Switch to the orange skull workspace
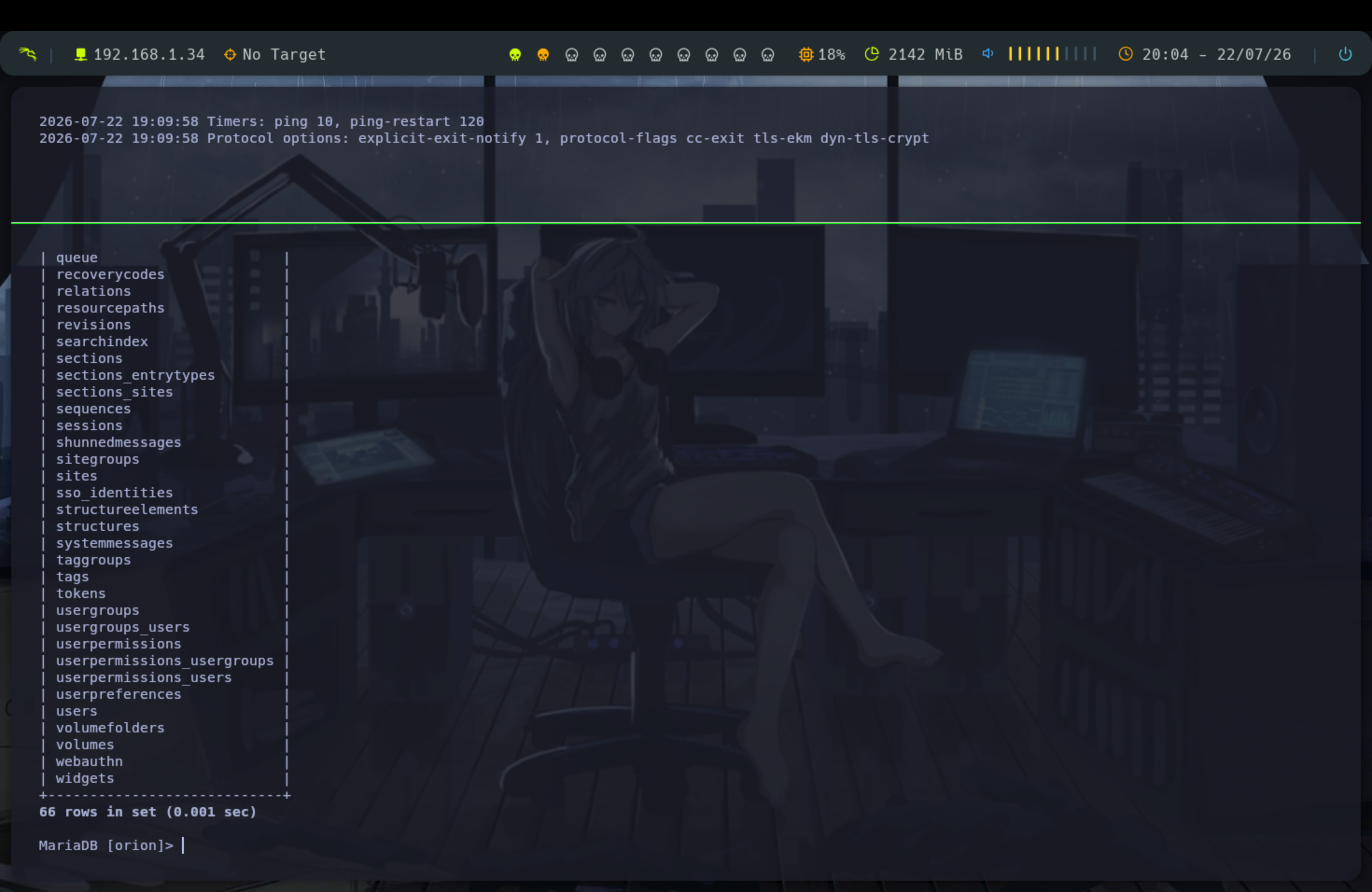The height and width of the screenshot is (892, 1372). [543, 55]
